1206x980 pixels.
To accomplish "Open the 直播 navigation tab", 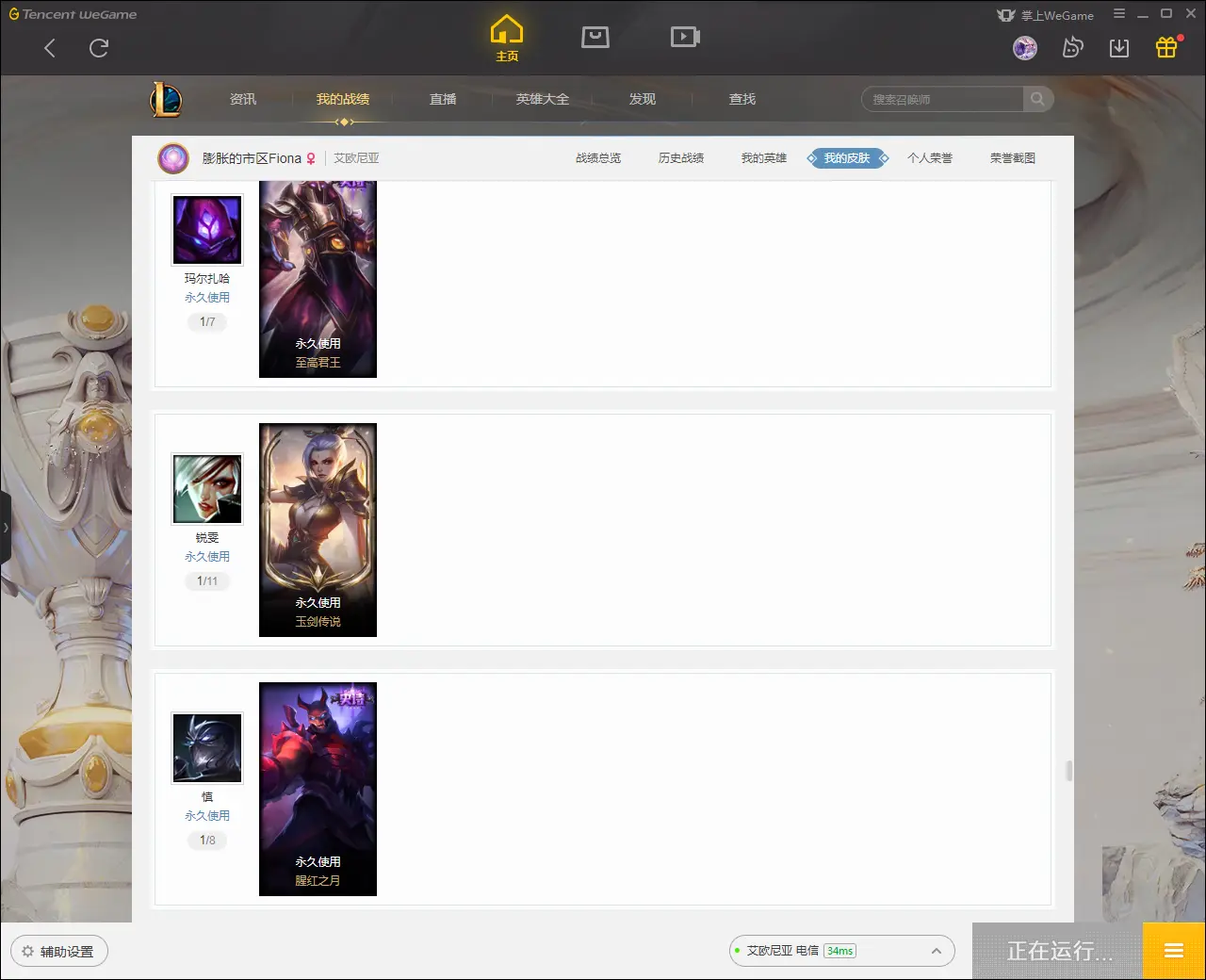I will coord(443,99).
